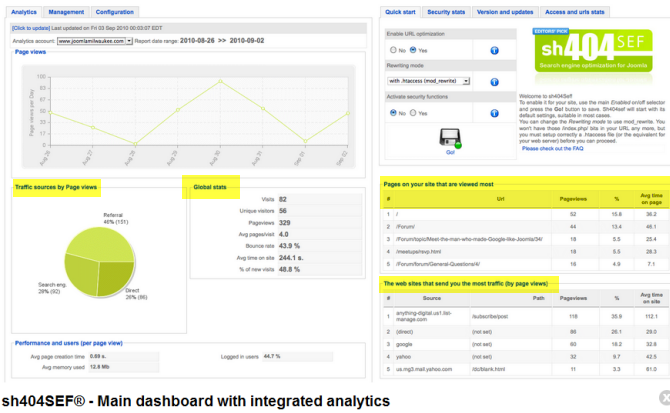
Task: Click the Url column header
Action: [500, 199]
